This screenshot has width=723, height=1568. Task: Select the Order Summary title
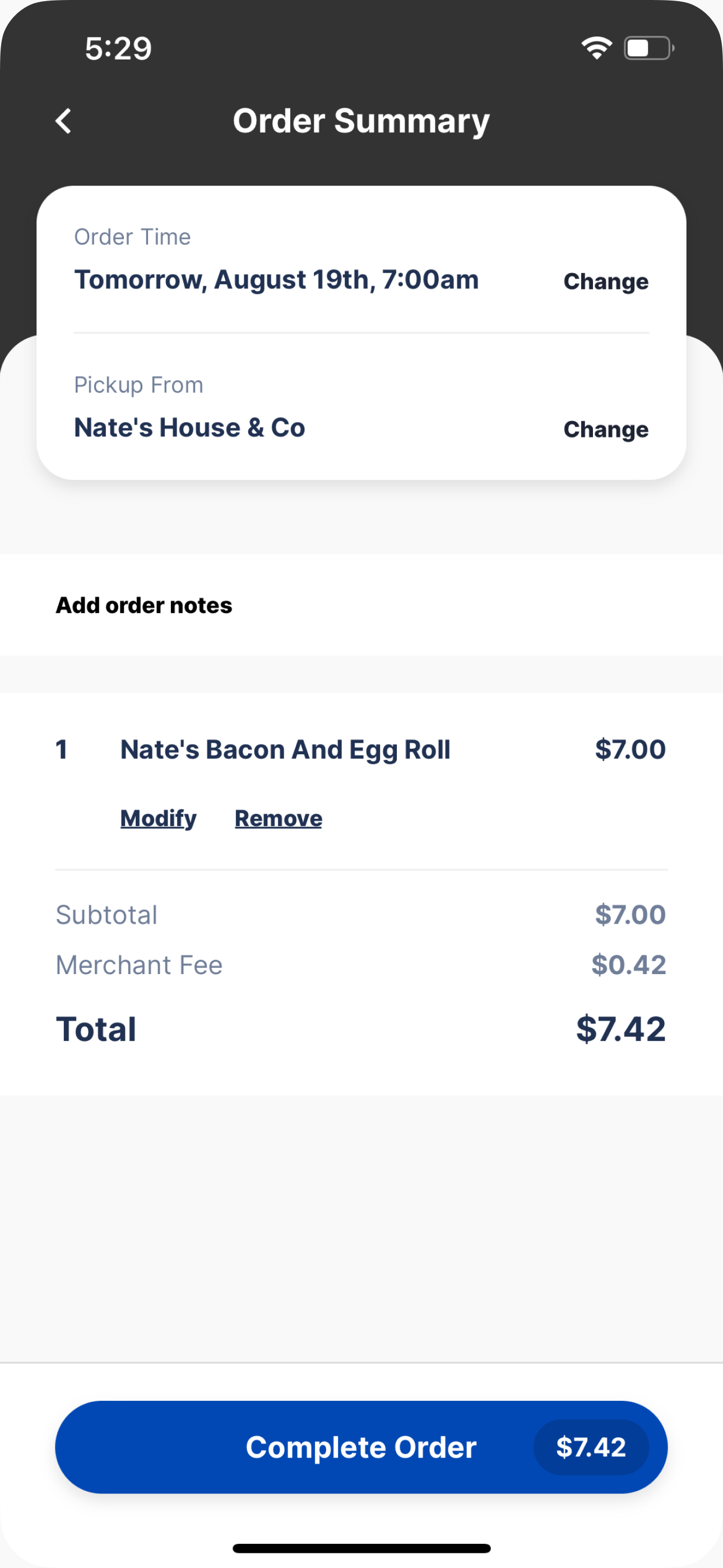[361, 121]
